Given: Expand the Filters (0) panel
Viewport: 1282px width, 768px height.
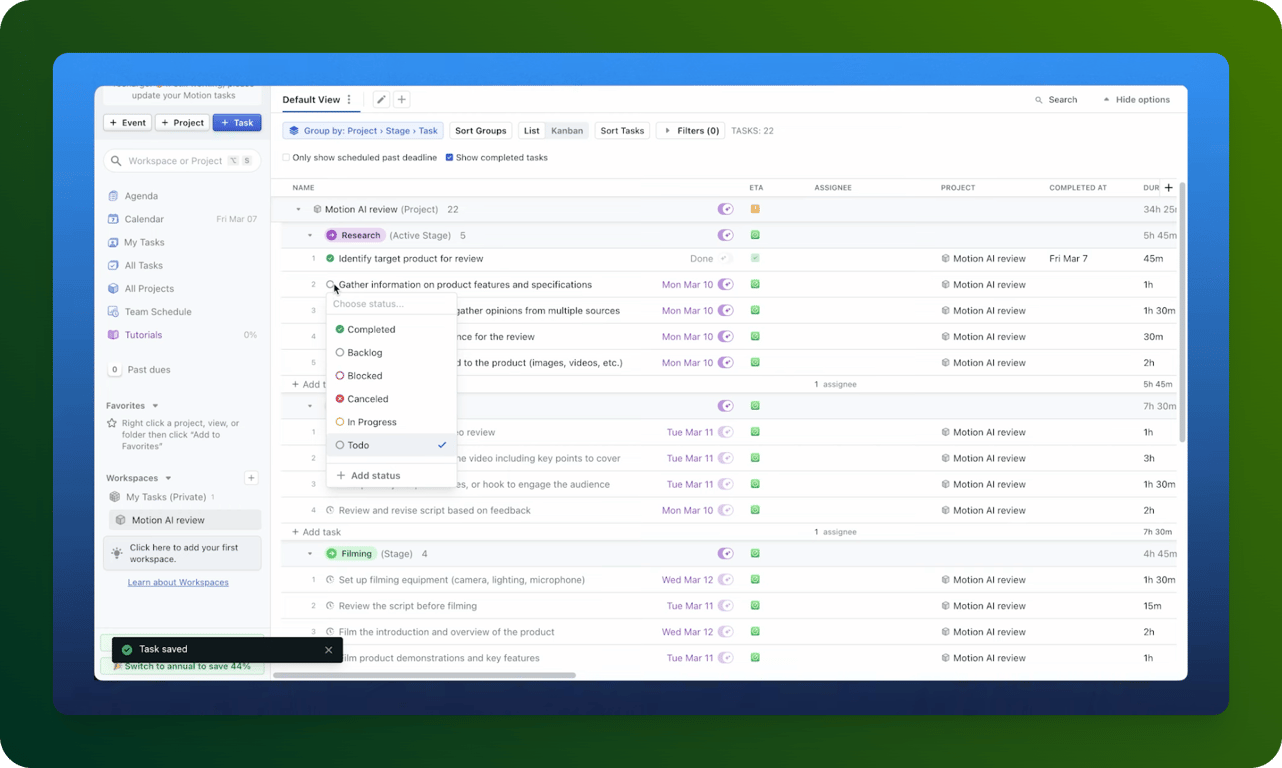Looking at the screenshot, I should click(689, 131).
